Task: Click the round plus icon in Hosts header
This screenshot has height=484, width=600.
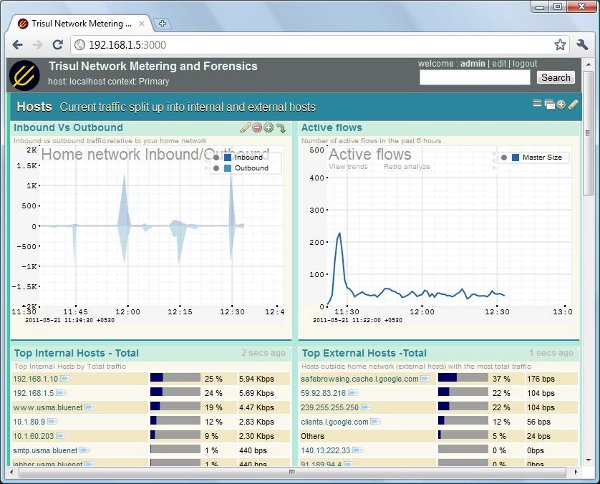Action: (561, 104)
